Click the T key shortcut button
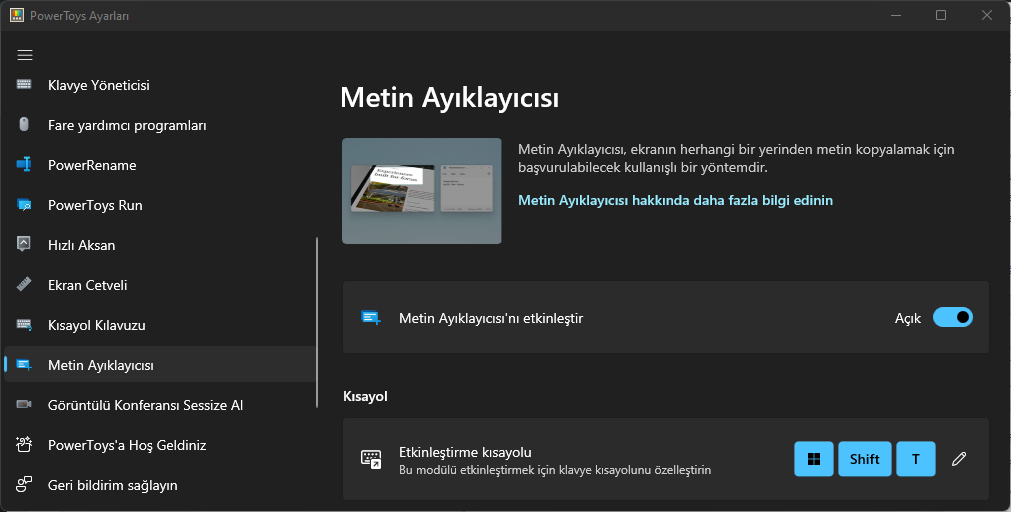 tap(916, 459)
